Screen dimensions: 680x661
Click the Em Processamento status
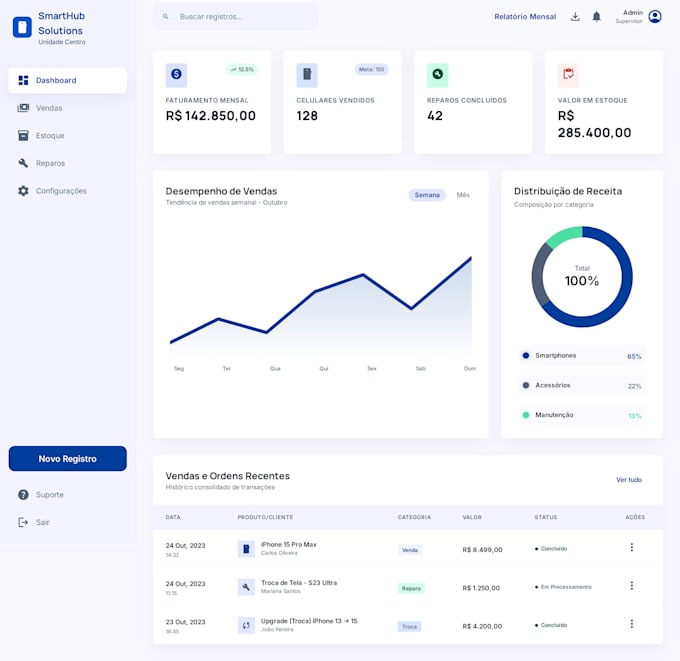pyautogui.click(x=563, y=587)
